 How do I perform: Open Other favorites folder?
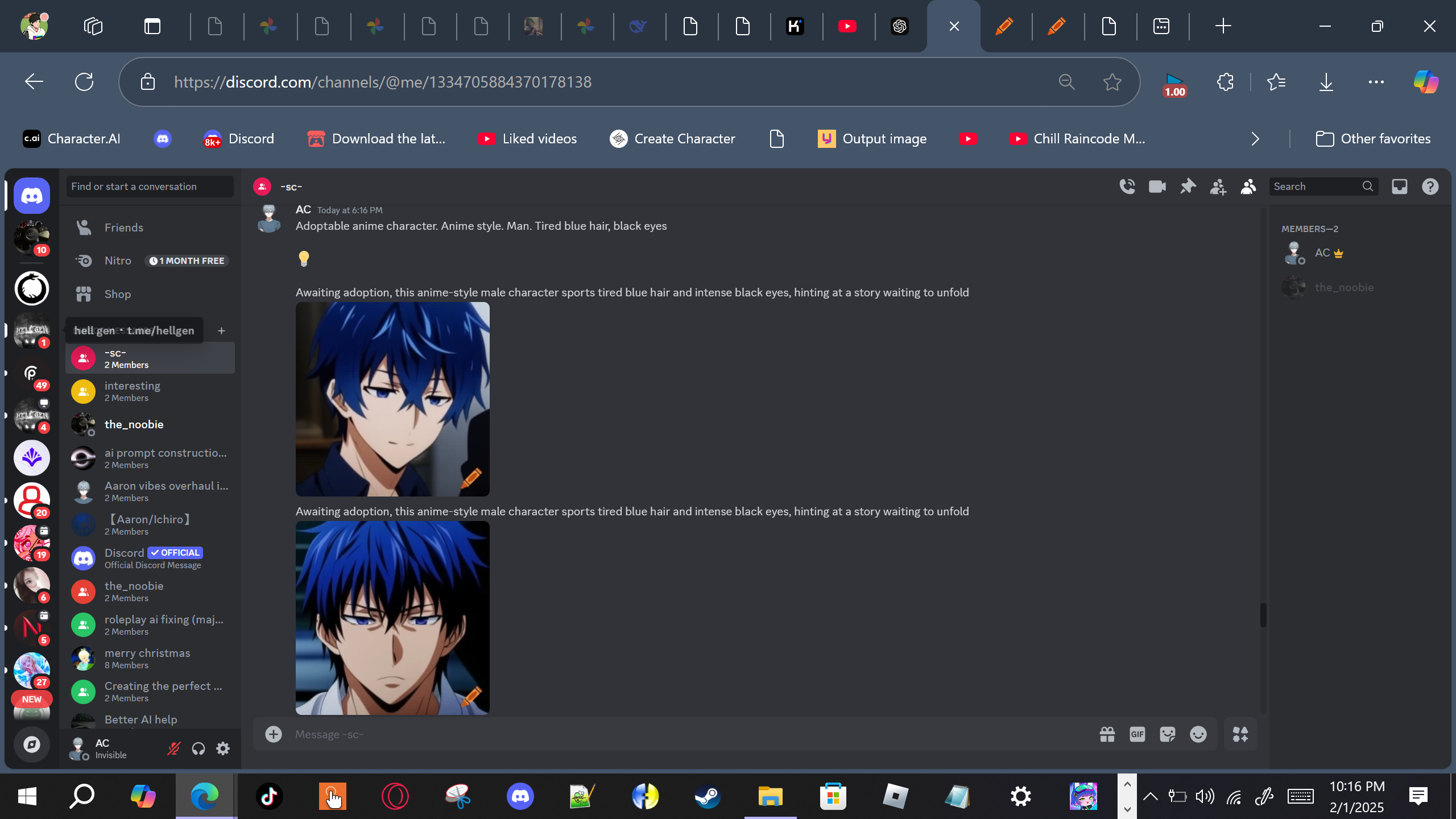click(x=1374, y=139)
